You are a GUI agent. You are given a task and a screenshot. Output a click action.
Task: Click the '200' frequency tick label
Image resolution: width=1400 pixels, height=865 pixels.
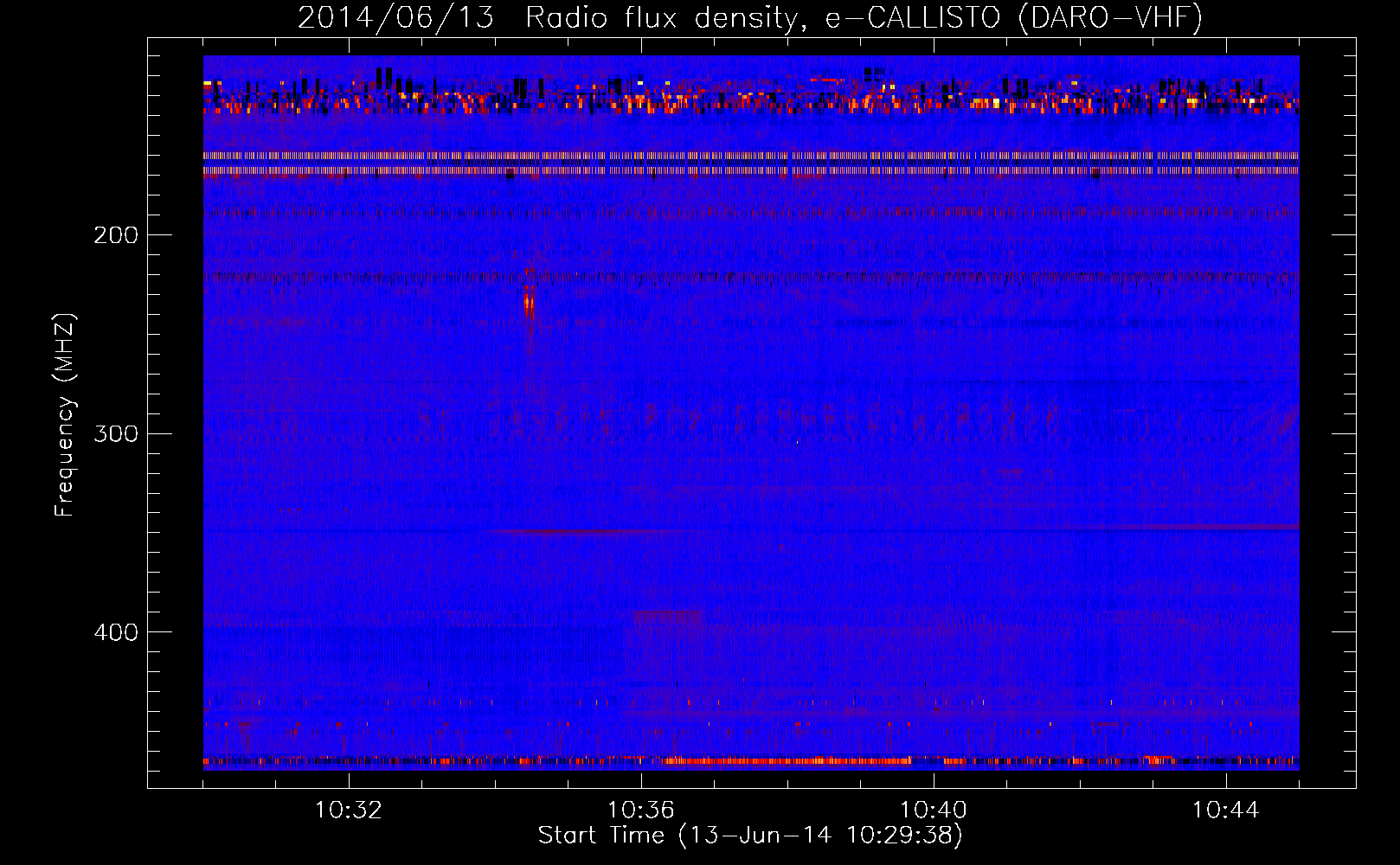(116, 235)
